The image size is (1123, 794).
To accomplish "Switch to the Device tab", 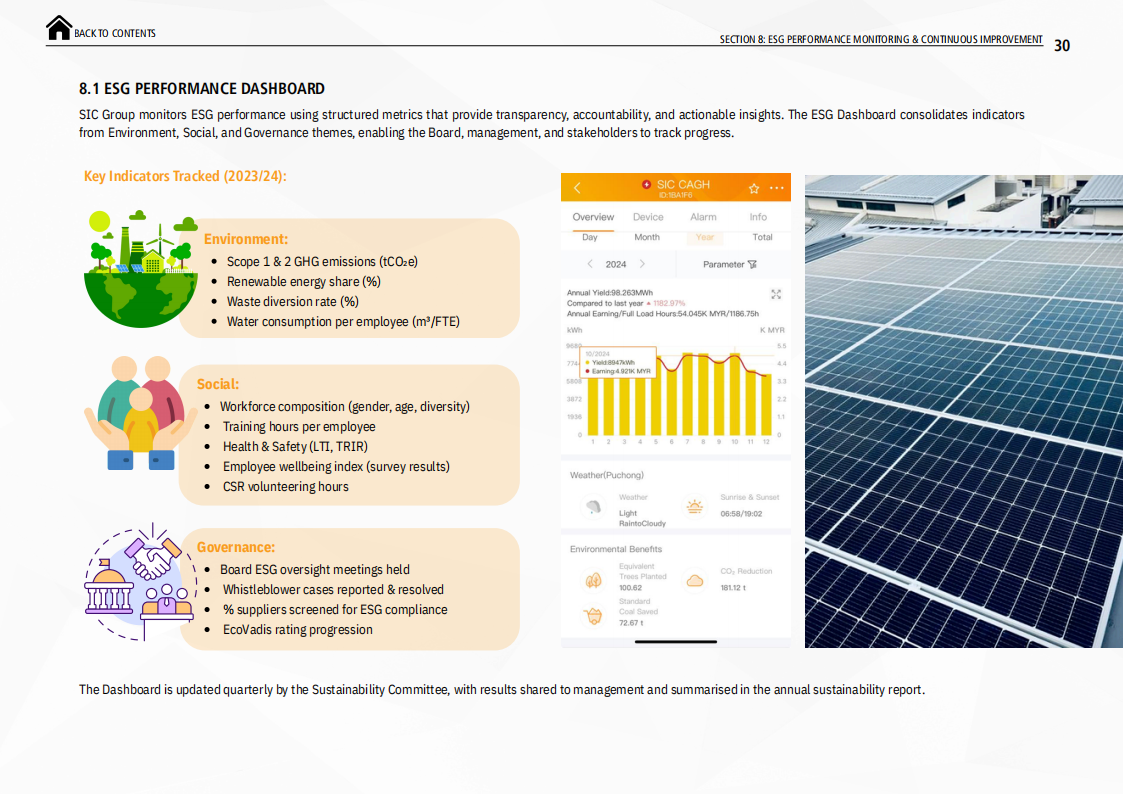I will [648, 217].
